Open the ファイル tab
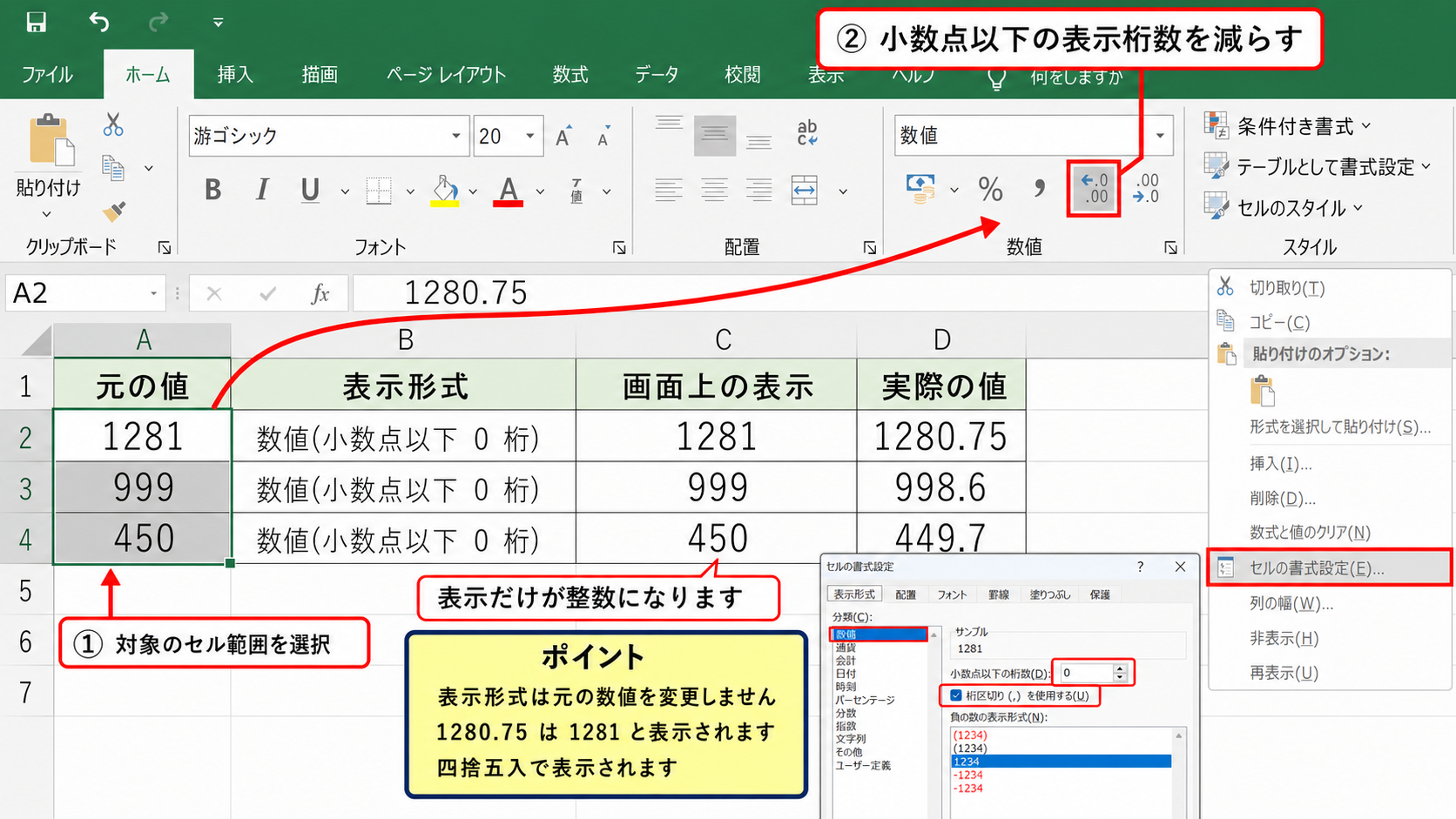 point(47,75)
